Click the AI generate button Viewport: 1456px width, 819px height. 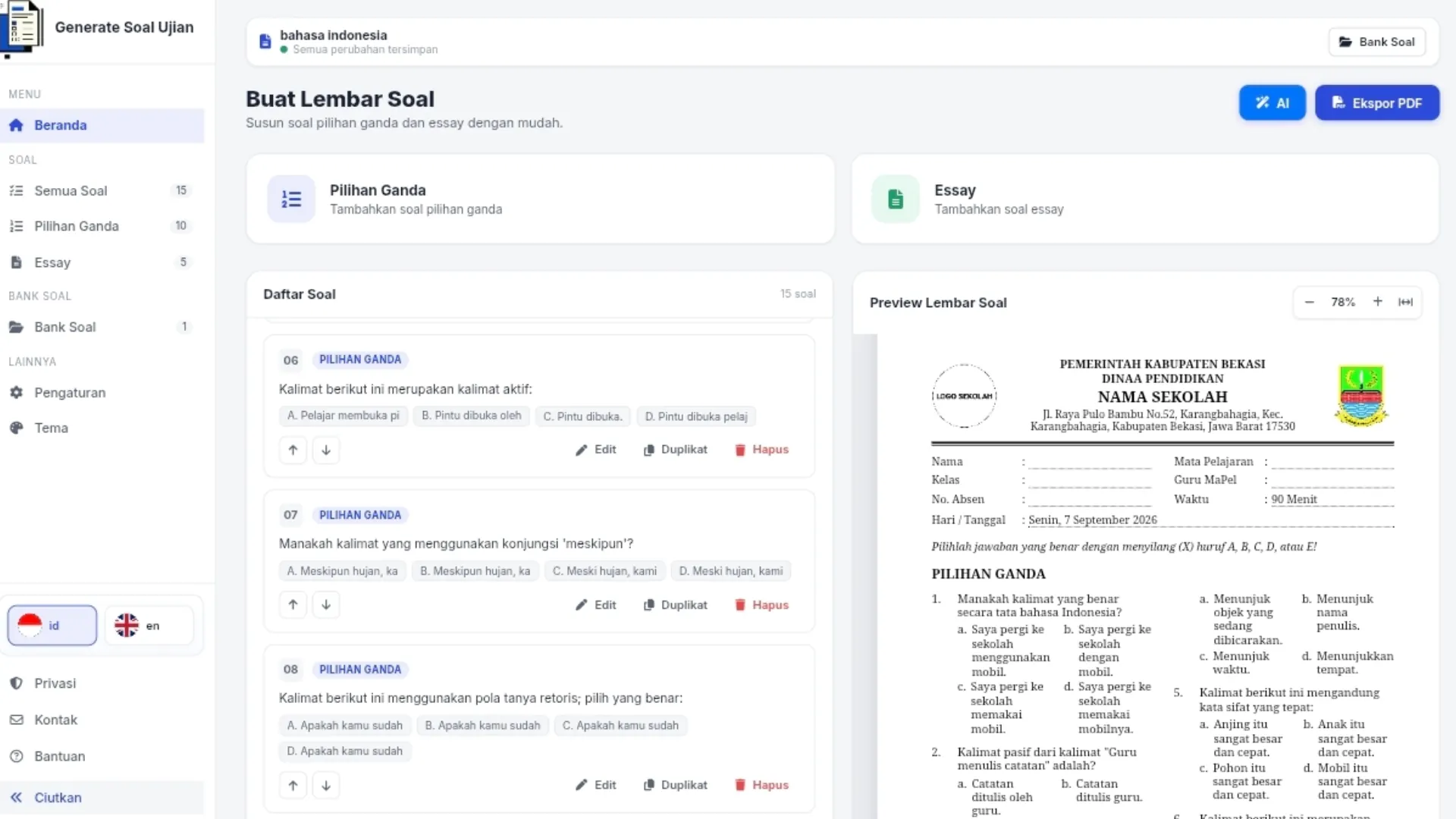[x=1272, y=103]
